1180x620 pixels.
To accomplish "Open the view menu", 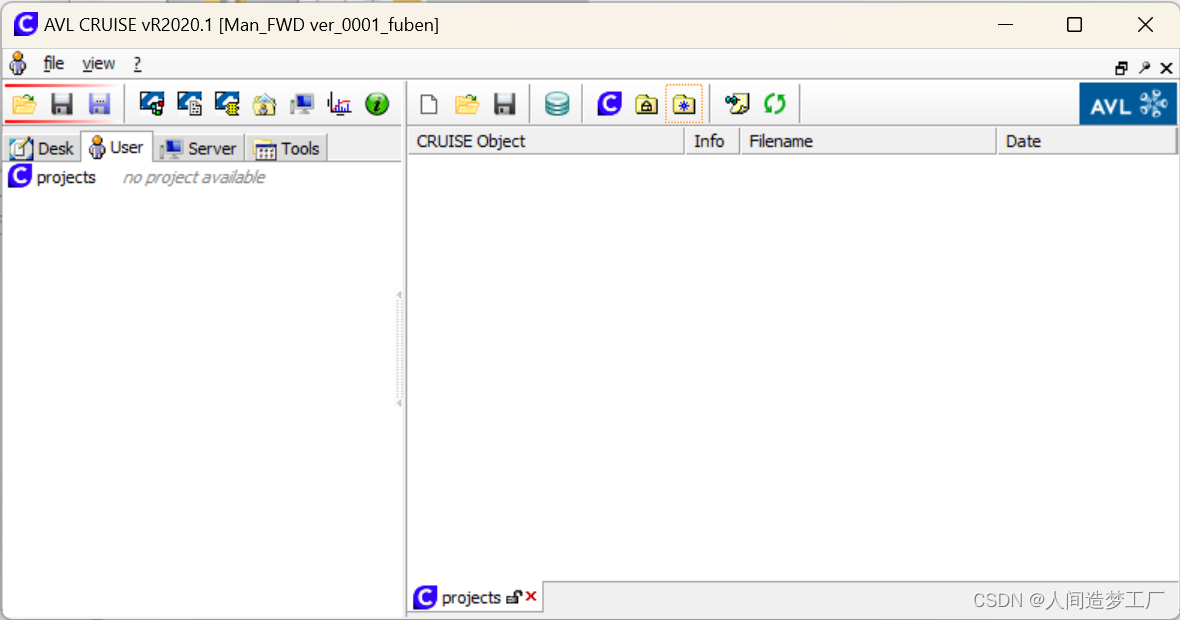I will 99,64.
